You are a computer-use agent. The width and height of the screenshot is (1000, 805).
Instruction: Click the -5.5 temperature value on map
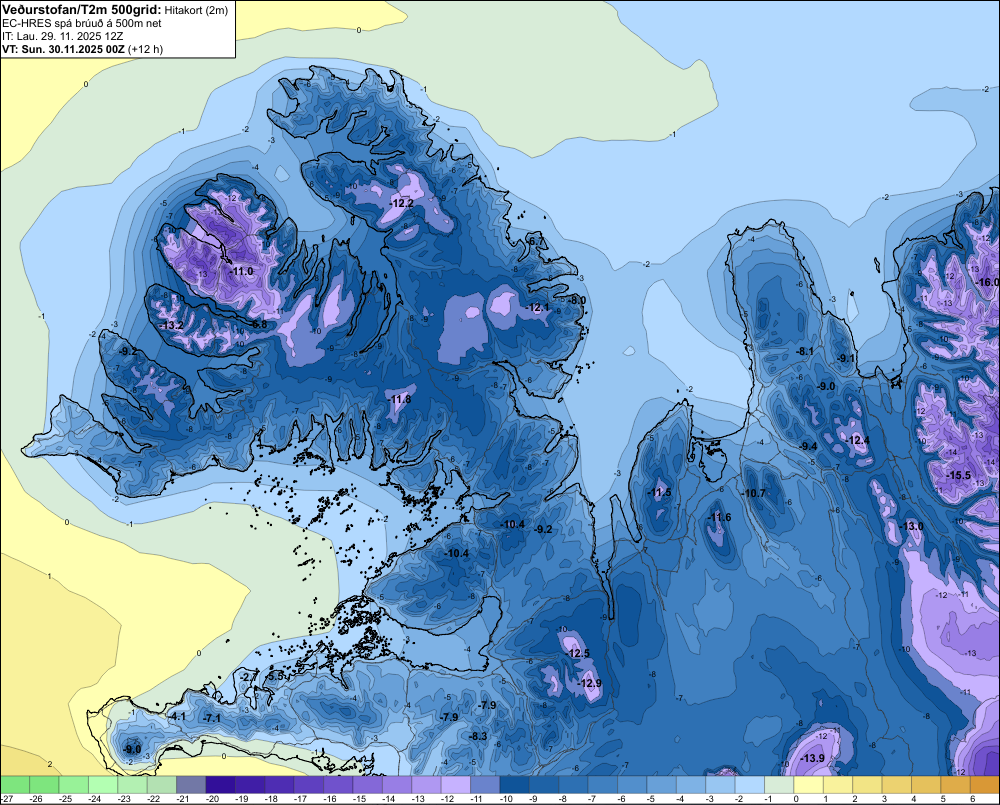275,676
